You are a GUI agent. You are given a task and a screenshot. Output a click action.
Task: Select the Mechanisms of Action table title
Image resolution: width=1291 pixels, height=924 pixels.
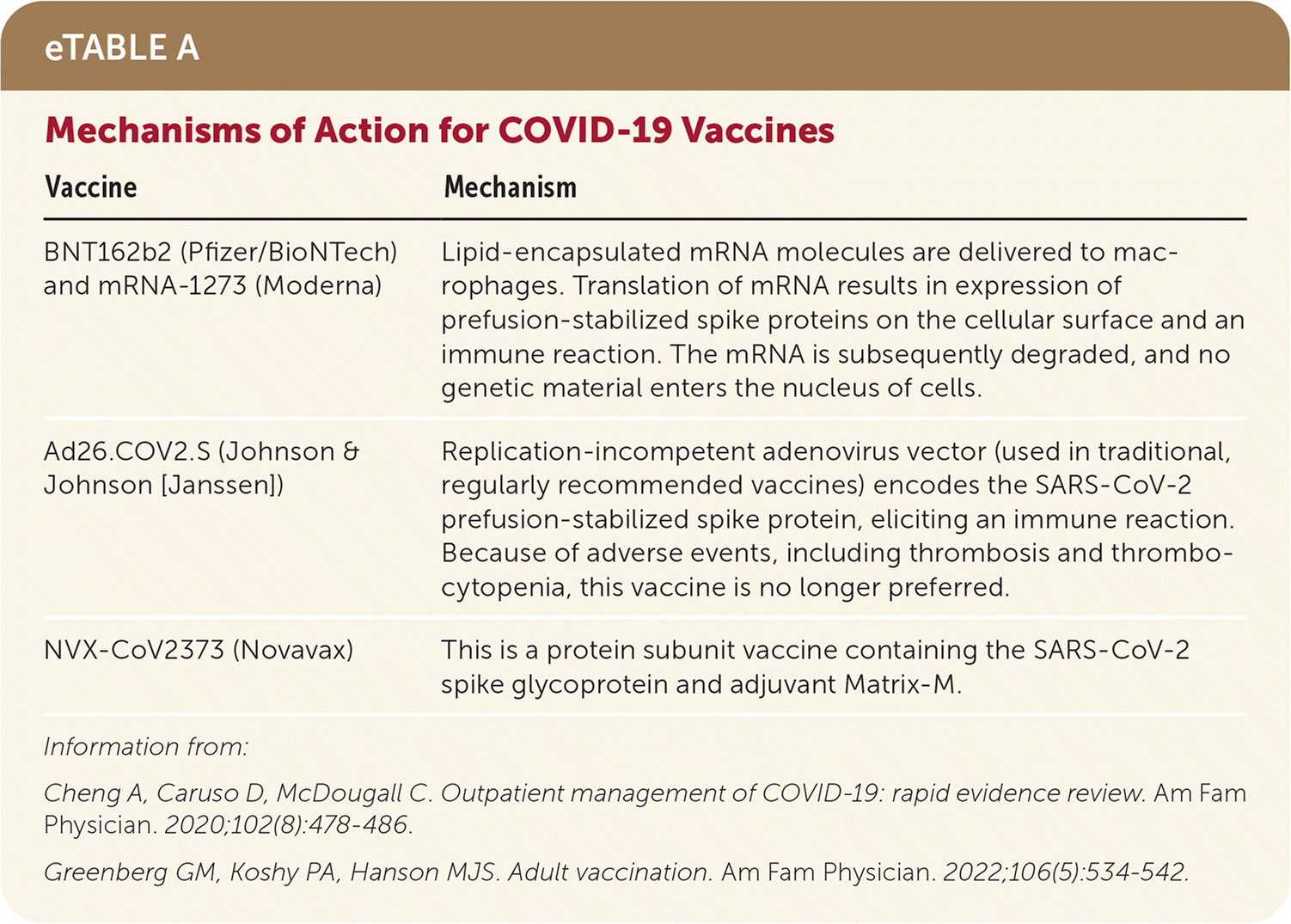[439, 131]
